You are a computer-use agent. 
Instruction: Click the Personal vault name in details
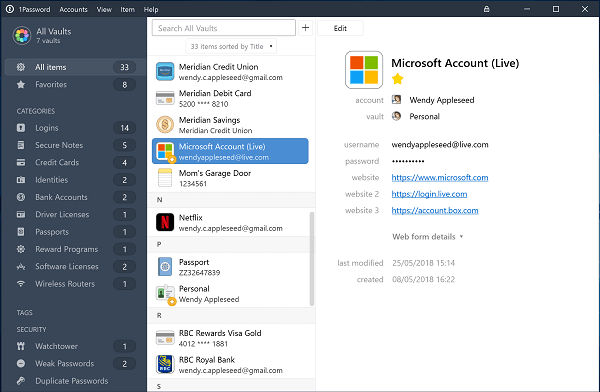[424, 116]
